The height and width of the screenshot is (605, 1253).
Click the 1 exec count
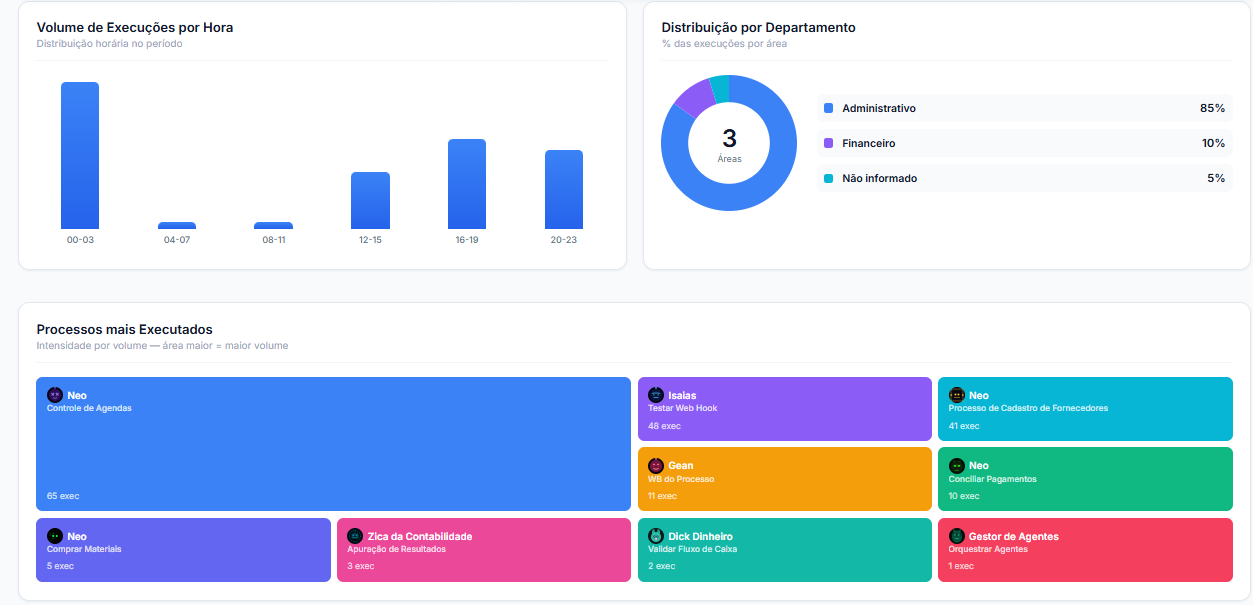pyautogui.click(x=961, y=566)
